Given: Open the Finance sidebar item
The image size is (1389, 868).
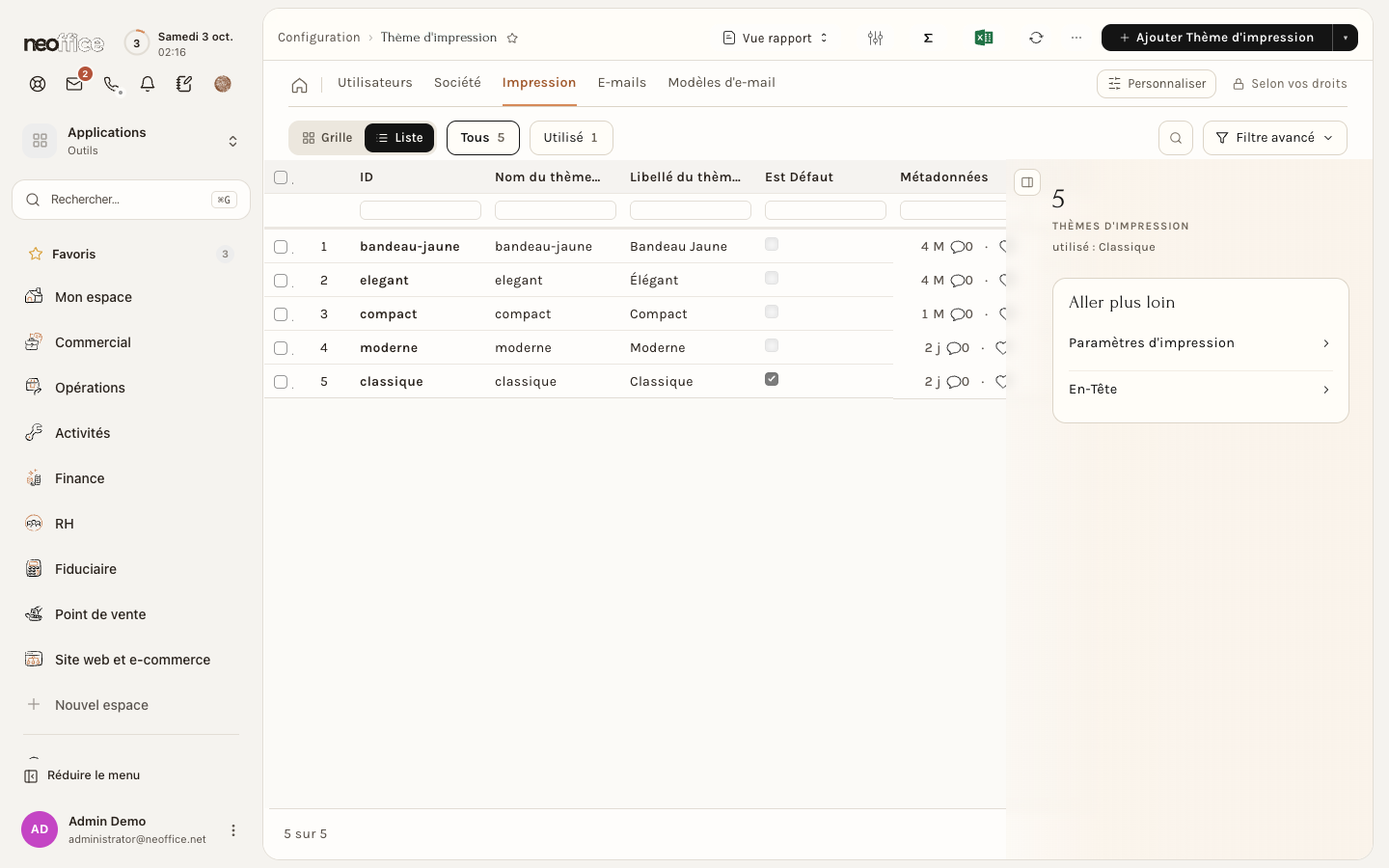Looking at the screenshot, I should 131,478.
